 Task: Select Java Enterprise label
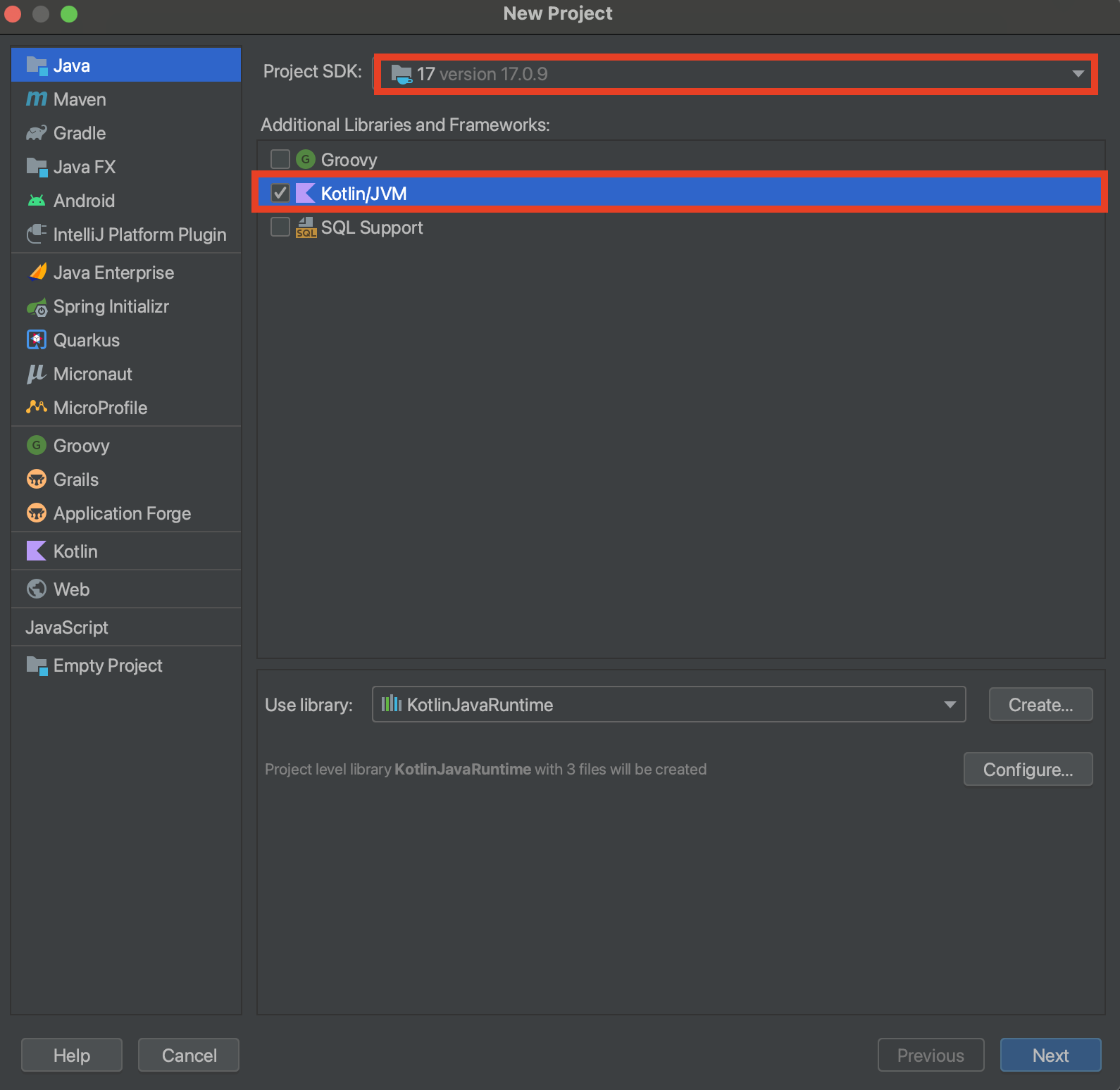(113, 272)
